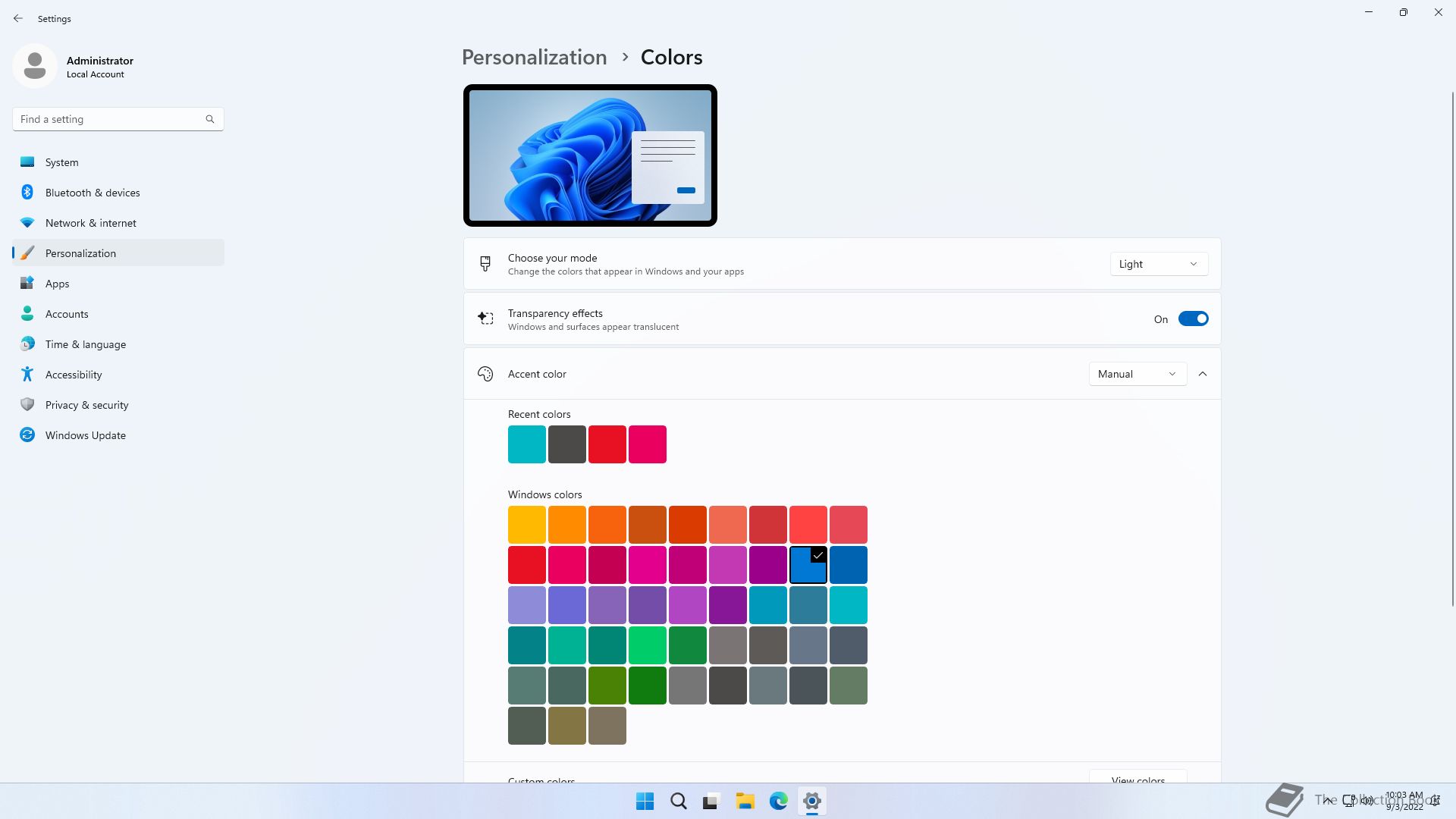Click the search magnifier in Find a setting
The width and height of the screenshot is (1456, 819).
coord(210,119)
